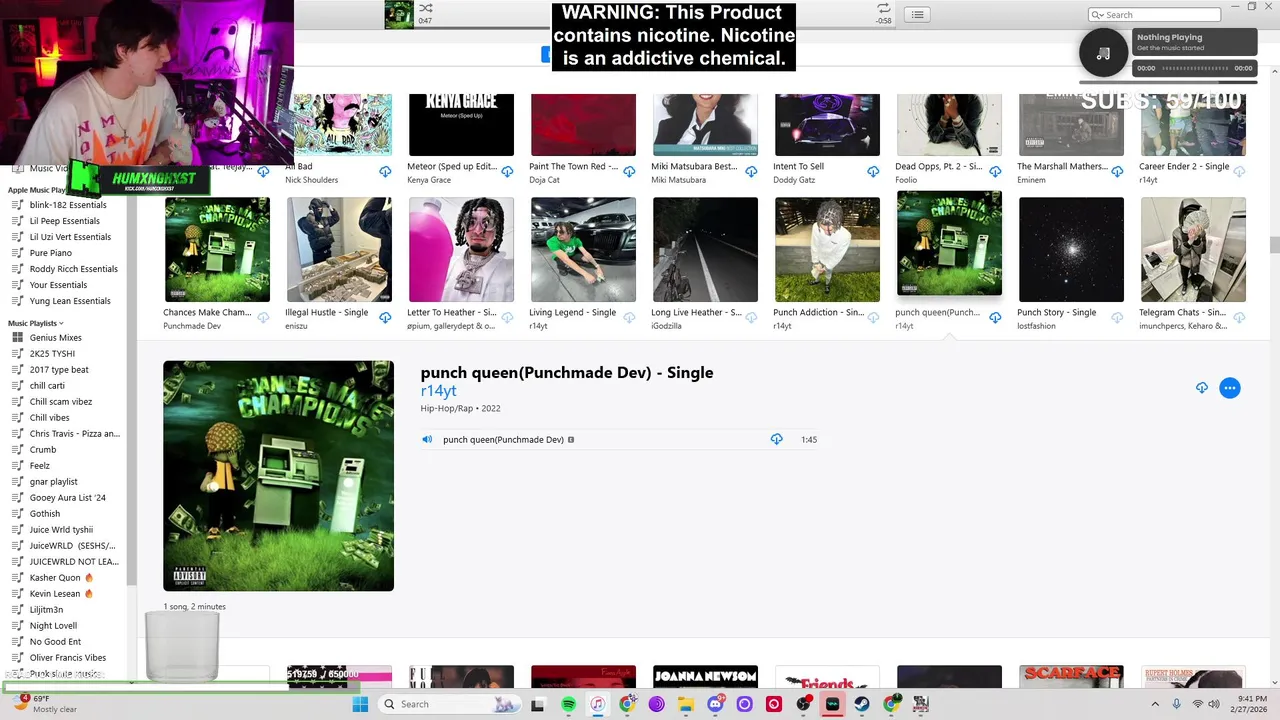Click the Doja Cat artist name
The height and width of the screenshot is (720, 1280).
click(546, 180)
